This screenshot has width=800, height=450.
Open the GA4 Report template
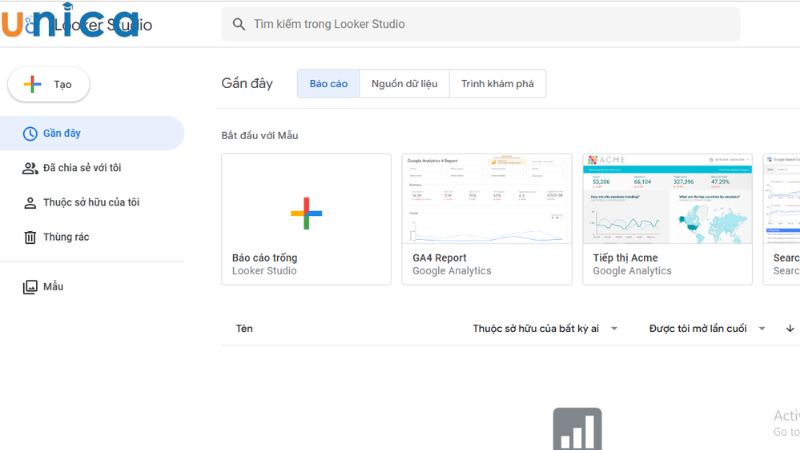[487, 219]
